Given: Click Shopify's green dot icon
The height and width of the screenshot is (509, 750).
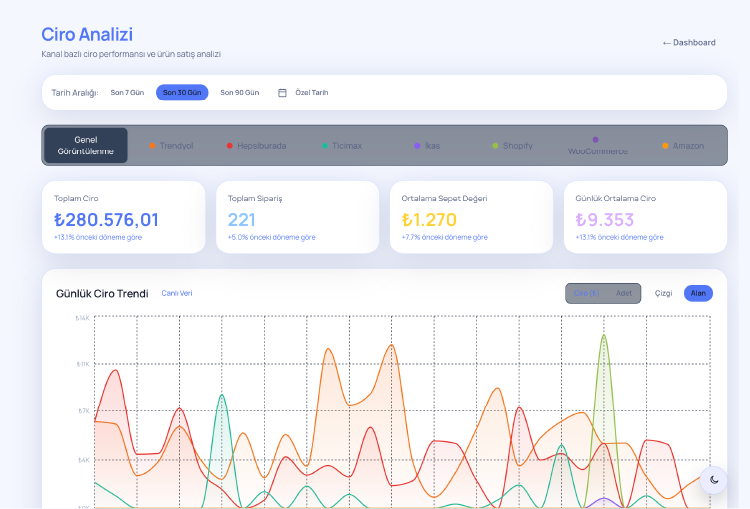Looking at the screenshot, I should [495, 146].
